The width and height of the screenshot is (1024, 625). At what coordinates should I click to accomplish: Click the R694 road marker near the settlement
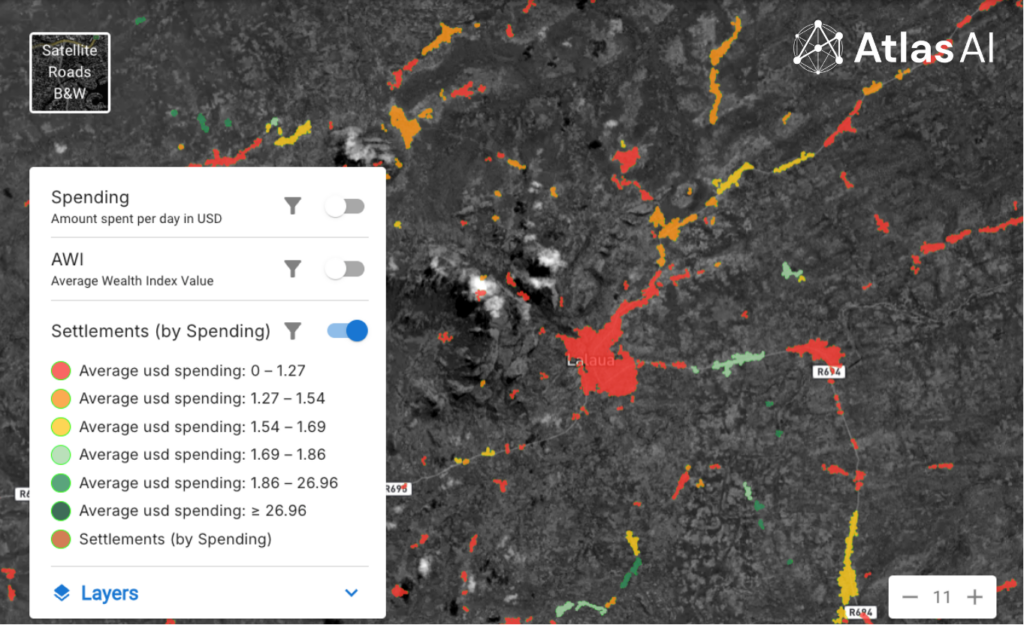[x=829, y=371]
